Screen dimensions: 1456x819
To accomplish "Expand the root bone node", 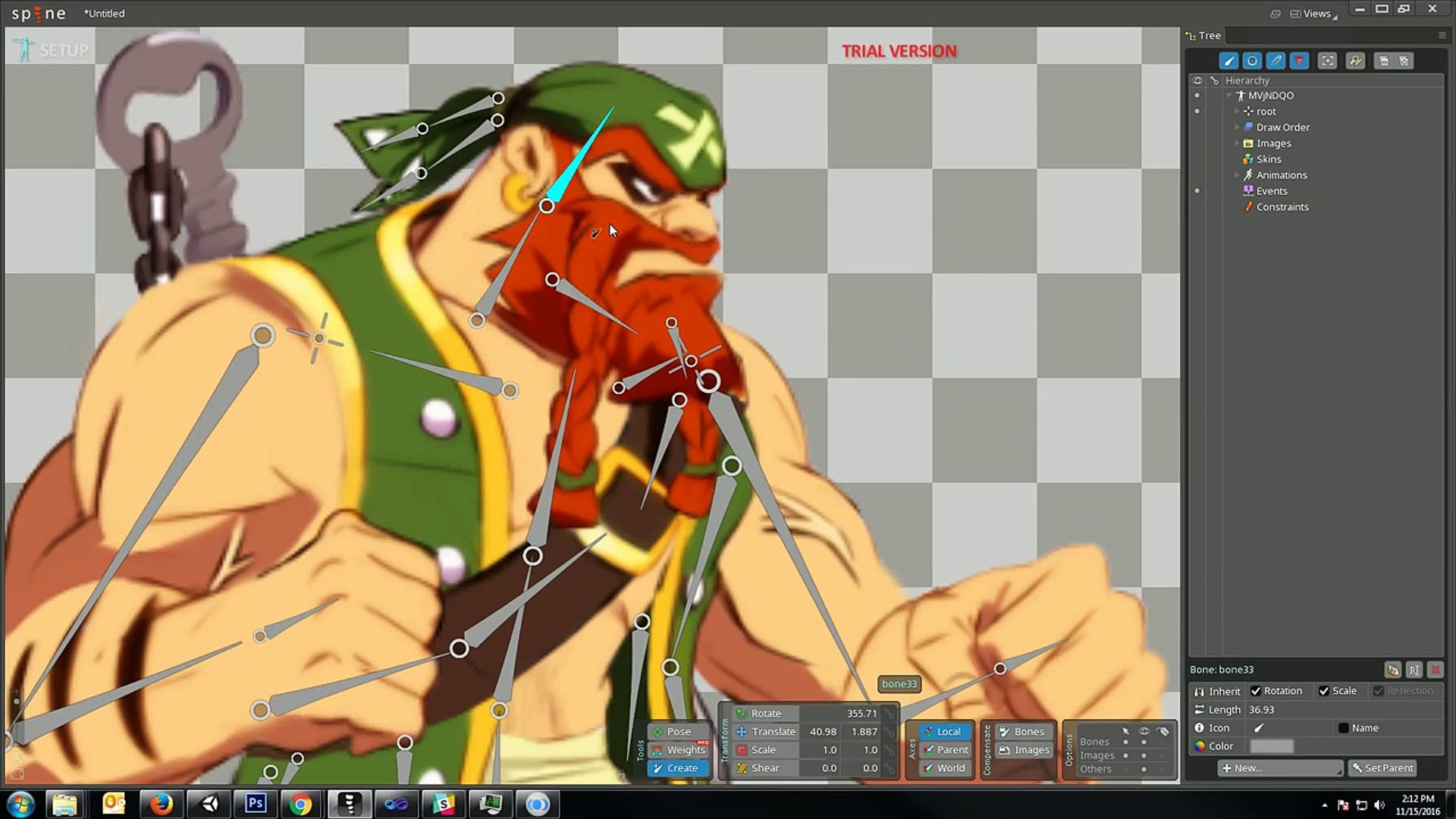I will (x=1237, y=111).
